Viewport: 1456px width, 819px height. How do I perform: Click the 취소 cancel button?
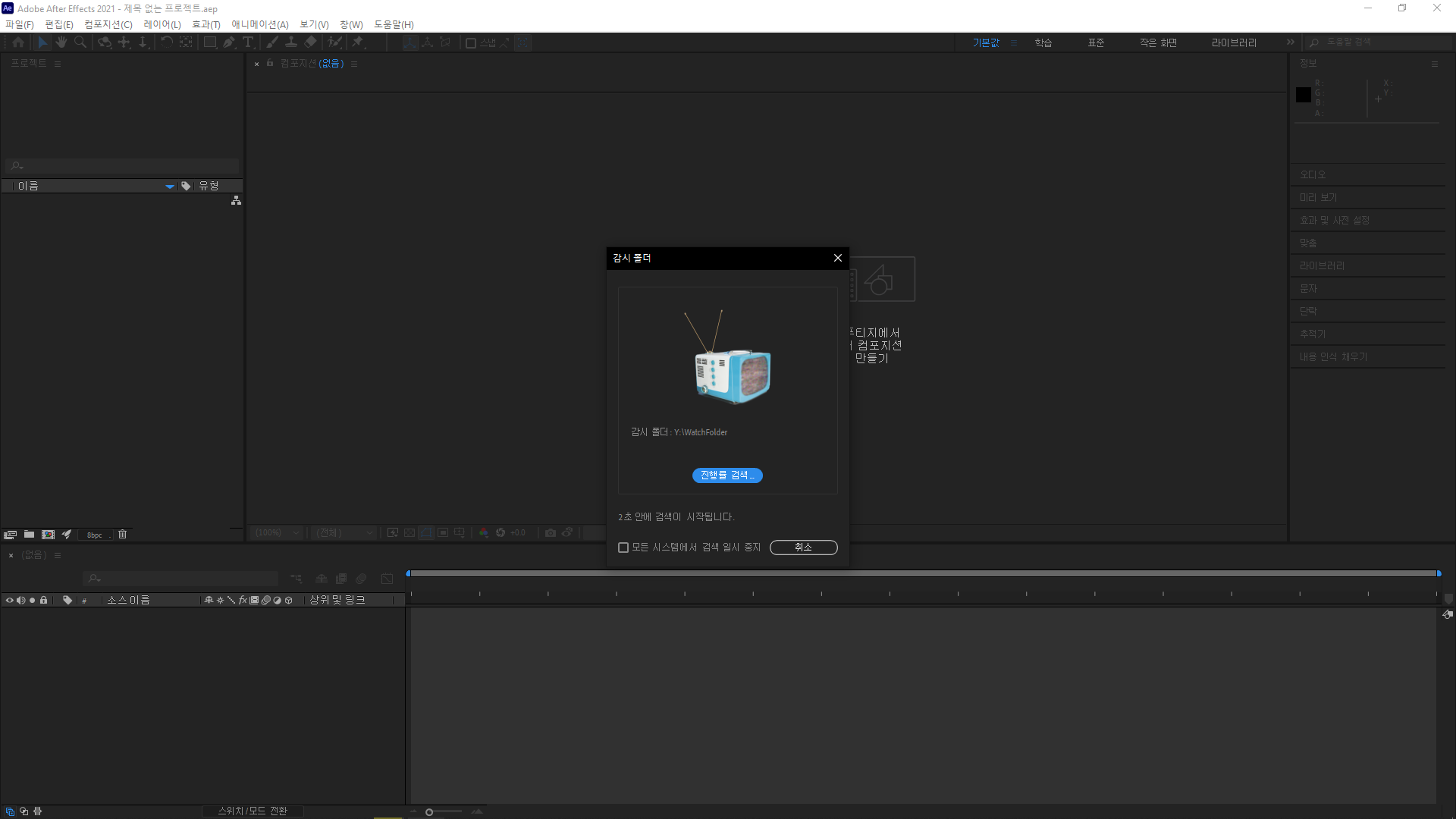803,548
